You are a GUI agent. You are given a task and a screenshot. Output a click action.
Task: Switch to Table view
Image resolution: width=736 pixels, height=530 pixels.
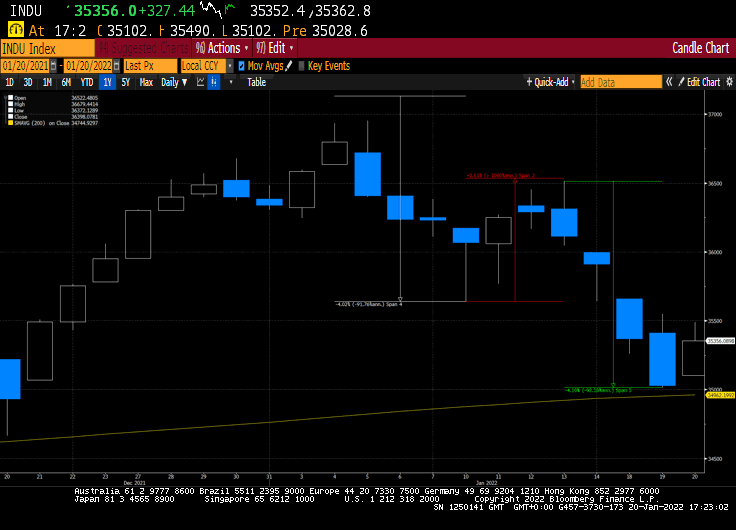[x=256, y=82]
